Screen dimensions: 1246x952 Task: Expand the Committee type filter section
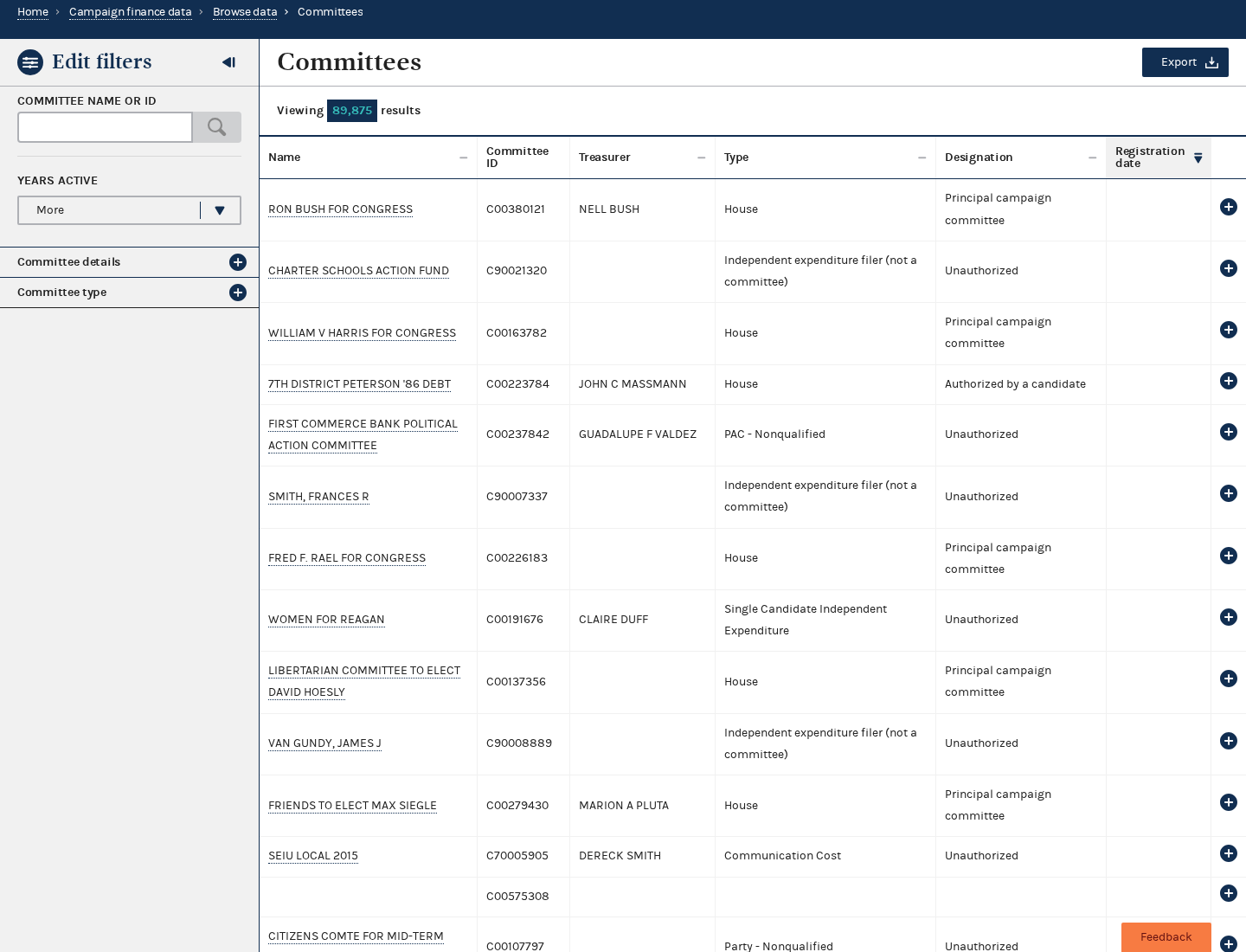tap(129, 293)
